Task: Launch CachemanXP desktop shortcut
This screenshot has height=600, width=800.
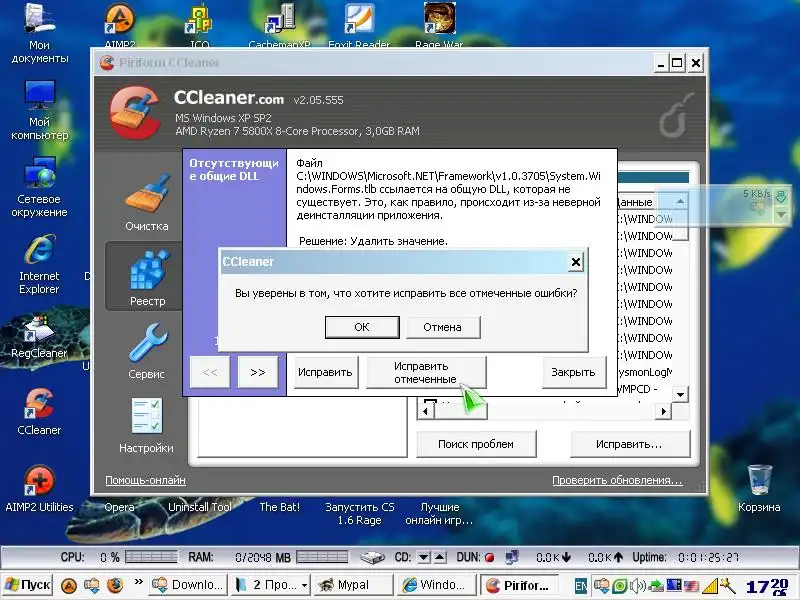Action: point(280,26)
